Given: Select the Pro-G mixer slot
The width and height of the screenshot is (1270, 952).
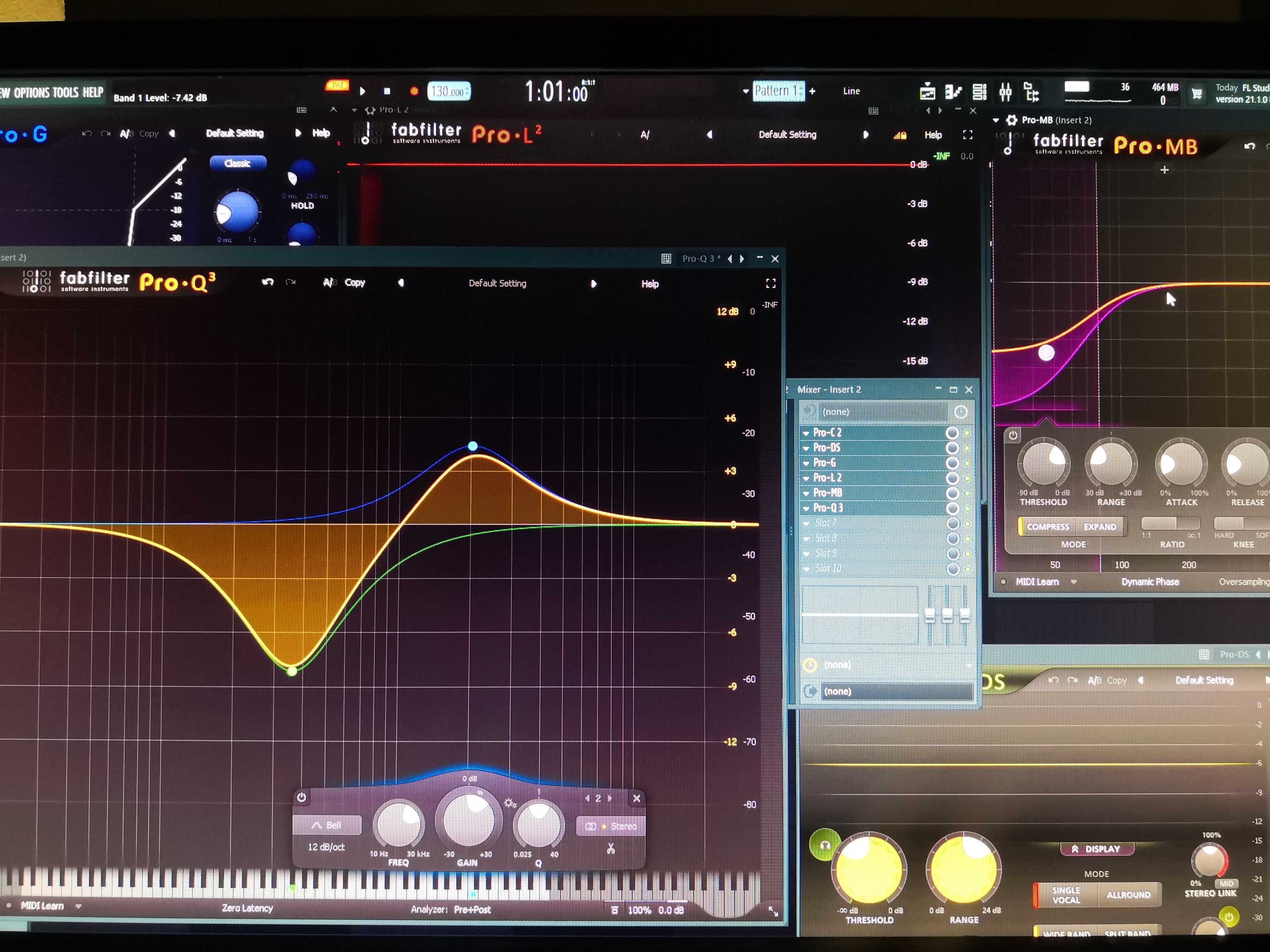Looking at the screenshot, I should click(x=873, y=463).
